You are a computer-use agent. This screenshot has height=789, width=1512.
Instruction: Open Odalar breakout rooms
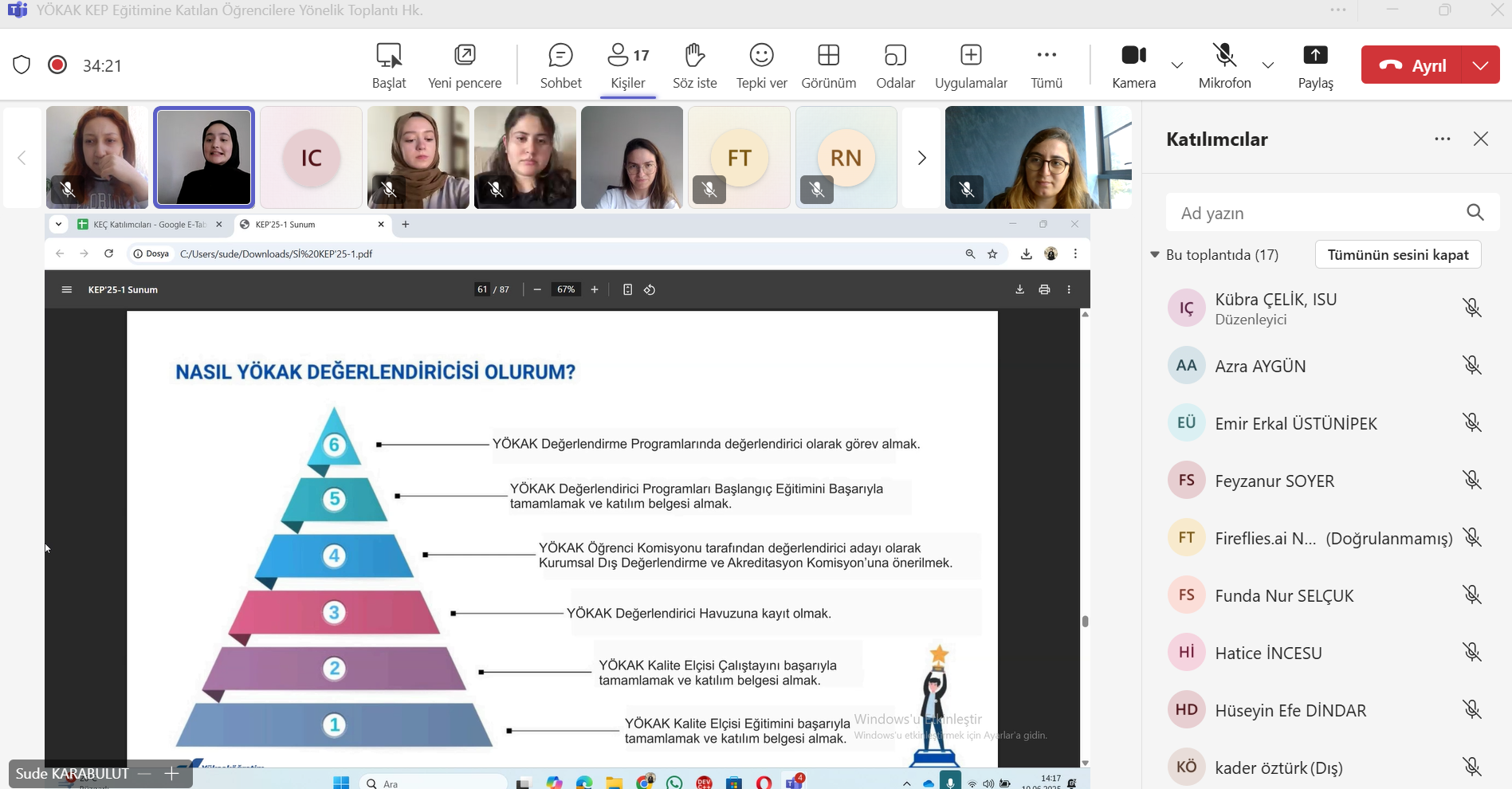point(895,65)
